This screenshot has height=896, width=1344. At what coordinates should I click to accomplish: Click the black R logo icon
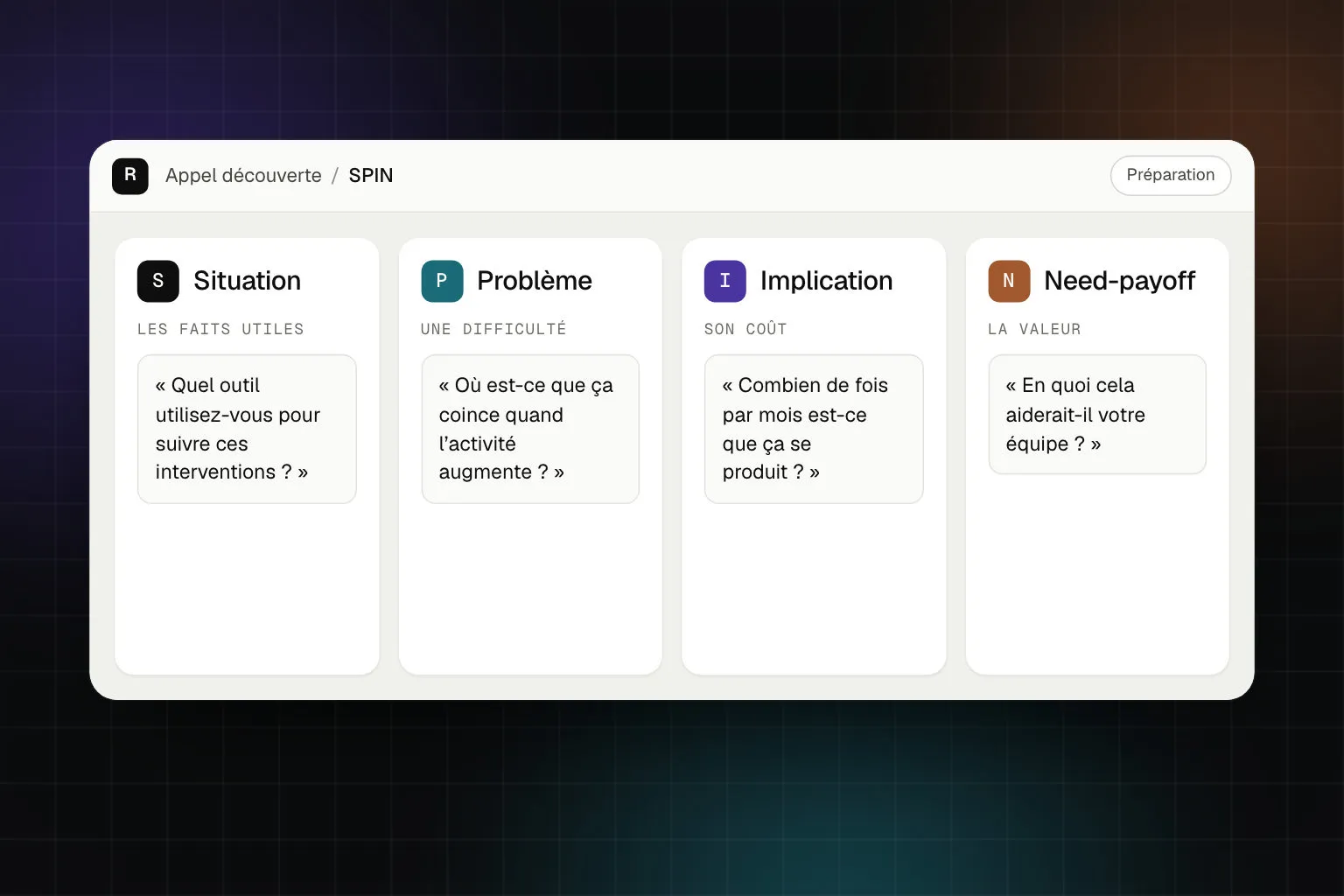click(130, 176)
